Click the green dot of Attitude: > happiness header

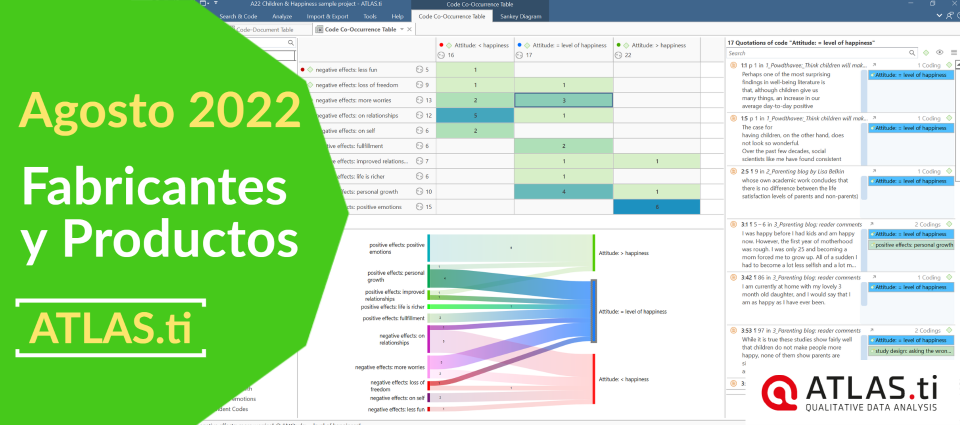coord(618,45)
